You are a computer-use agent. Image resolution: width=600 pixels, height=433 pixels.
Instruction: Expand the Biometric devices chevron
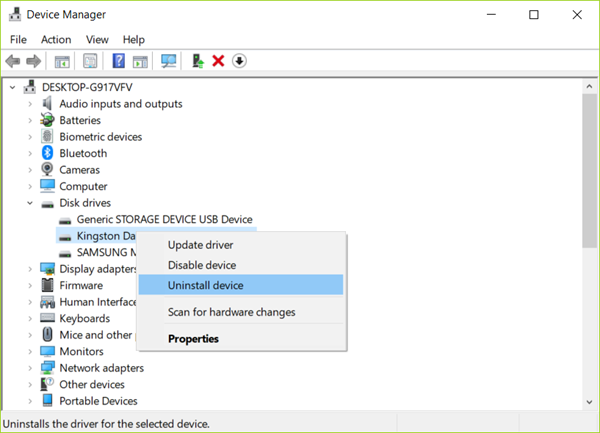pos(30,137)
